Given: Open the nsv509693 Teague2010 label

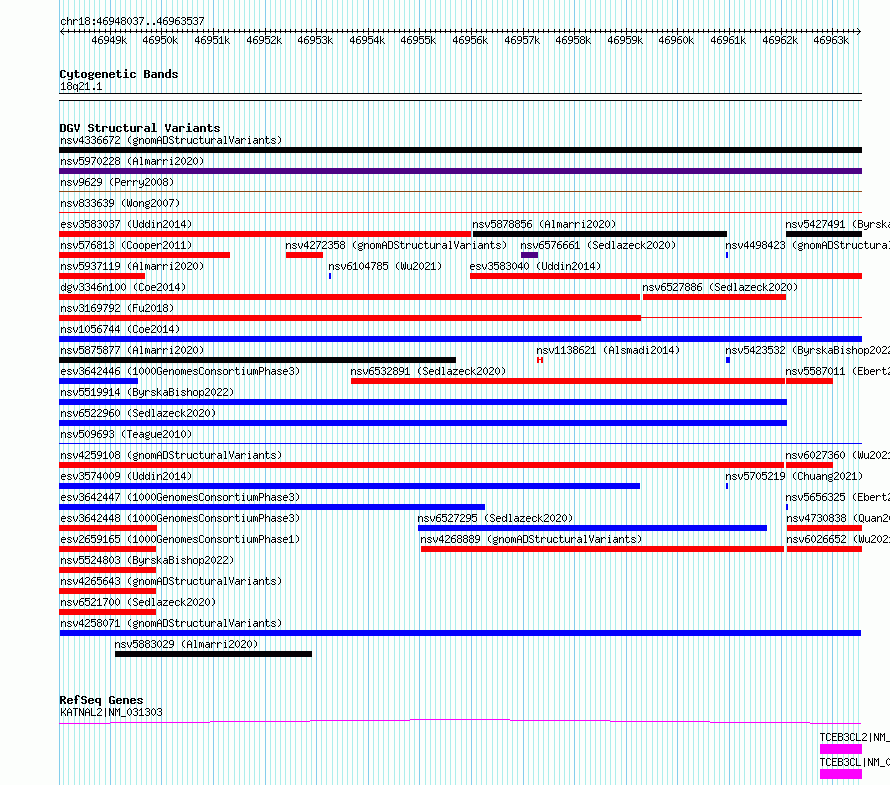Looking at the screenshot, I should (126, 434).
